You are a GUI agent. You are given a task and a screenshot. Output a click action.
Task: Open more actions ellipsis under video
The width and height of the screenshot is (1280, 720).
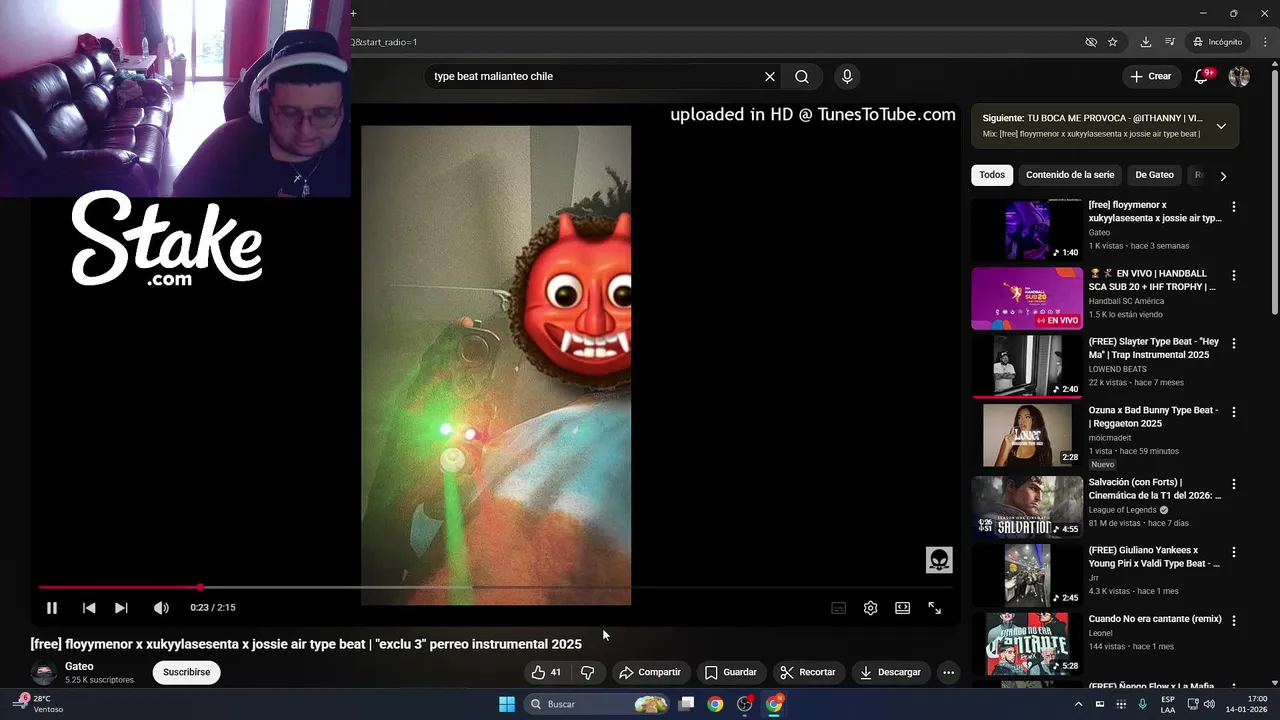pyautogui.click(x=948, y=672)
